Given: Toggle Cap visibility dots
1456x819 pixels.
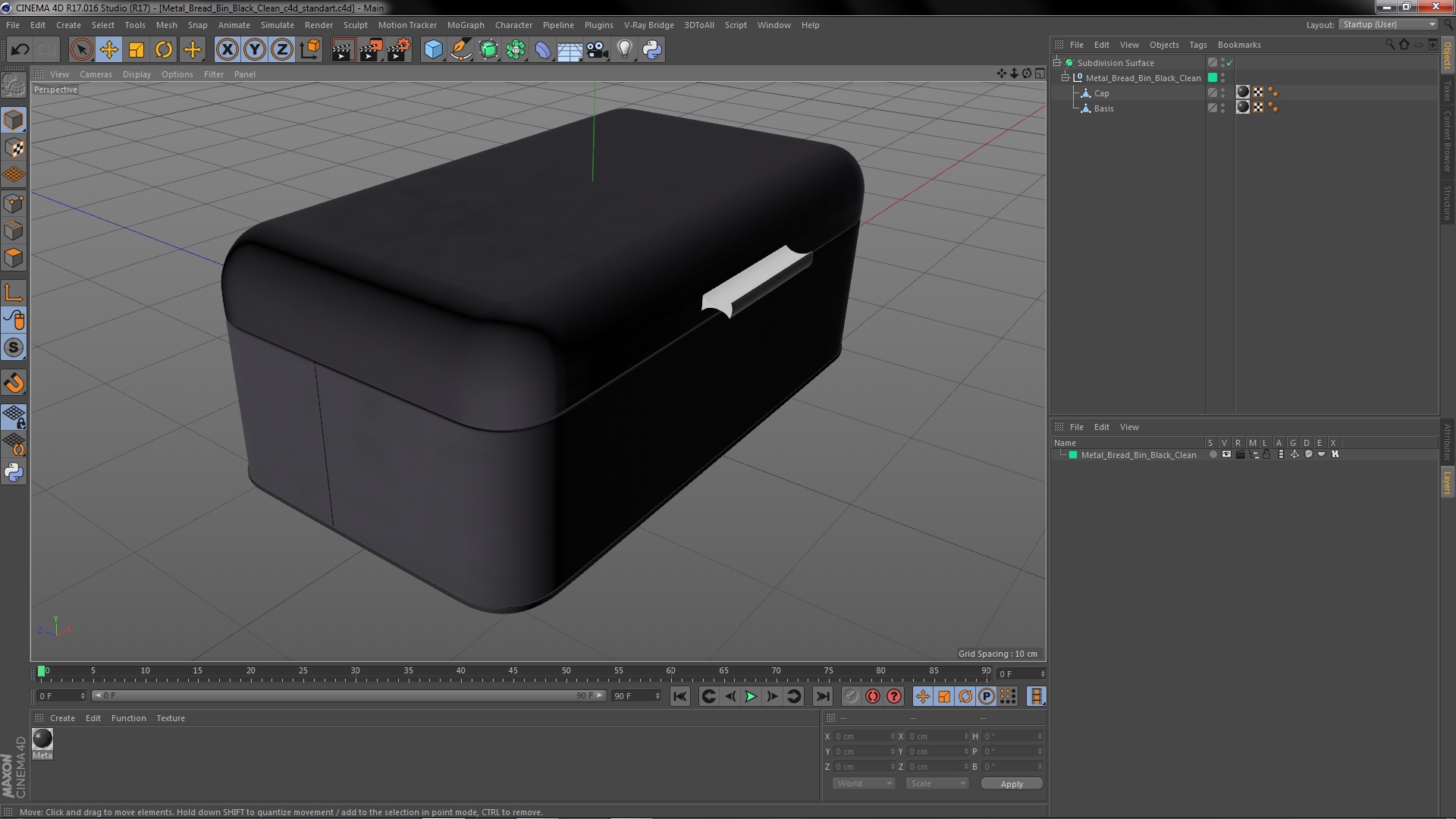Looking at the screenshot, I should point(1222,93).
